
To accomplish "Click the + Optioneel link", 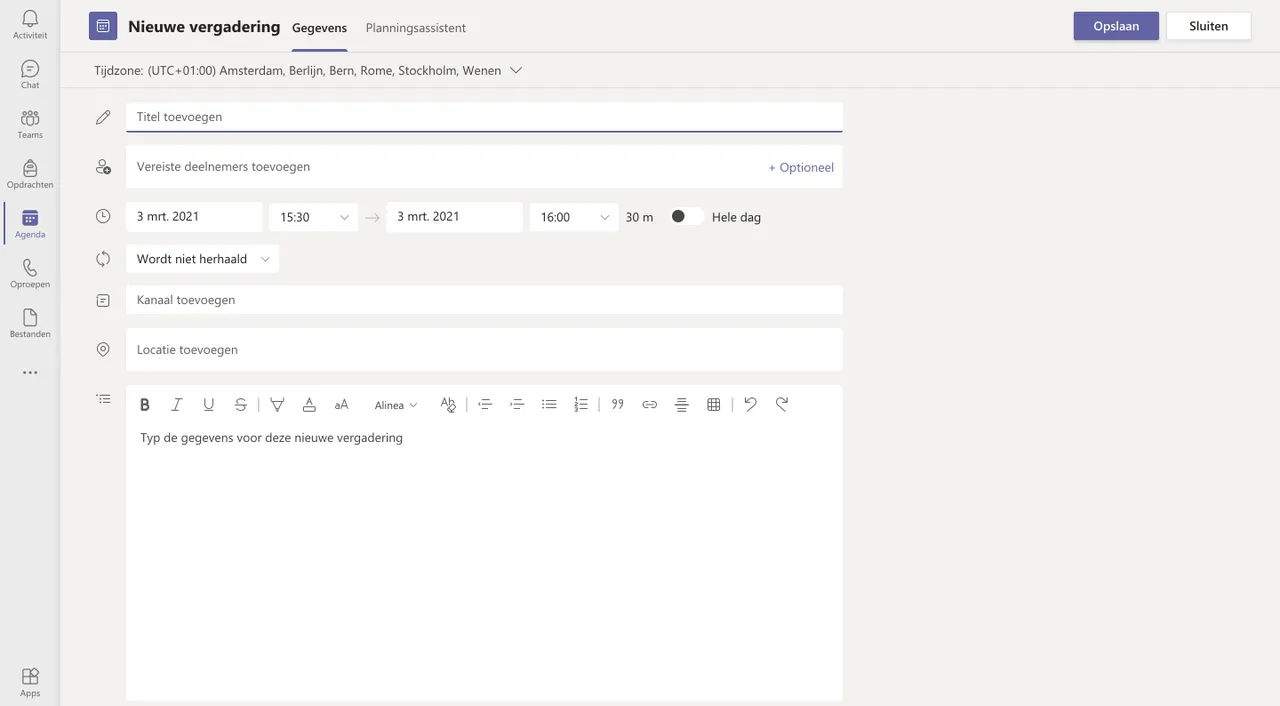I will pyautogui.click(x=801, y=168).
